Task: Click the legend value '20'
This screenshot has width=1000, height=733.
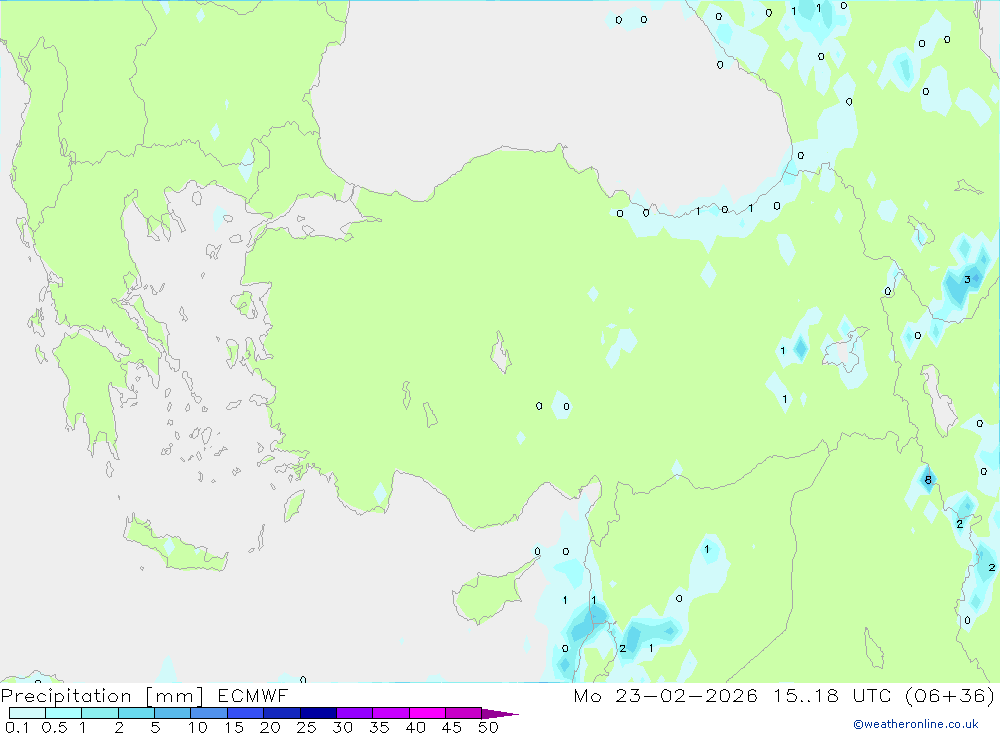Action: [270, 727]
